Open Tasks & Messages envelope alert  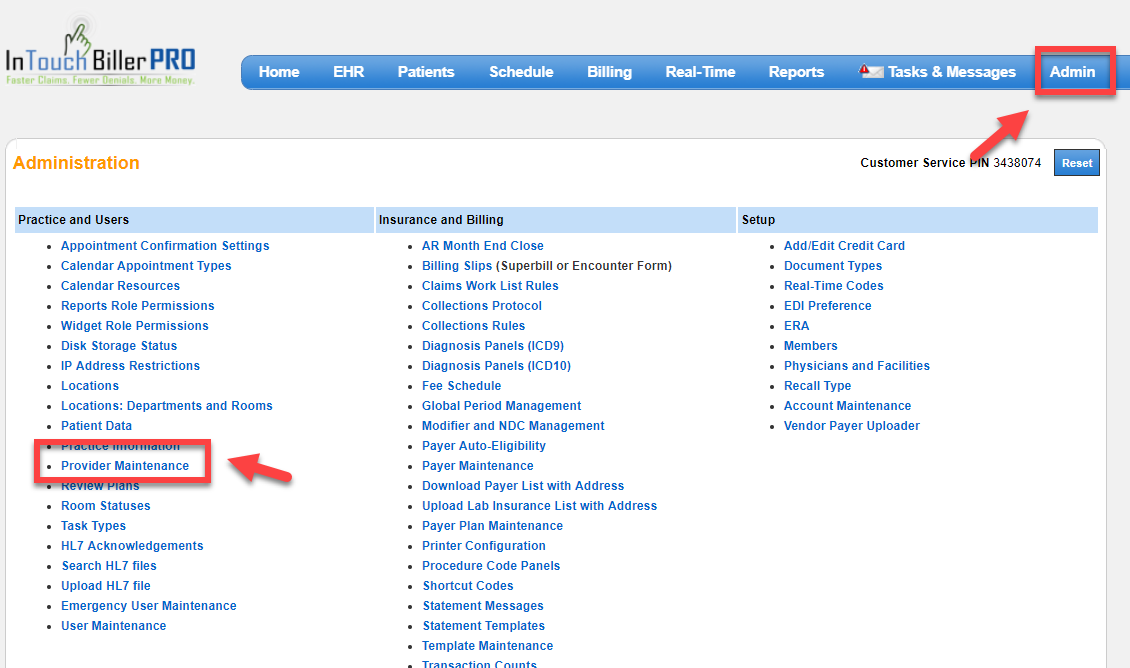point(871,72)
